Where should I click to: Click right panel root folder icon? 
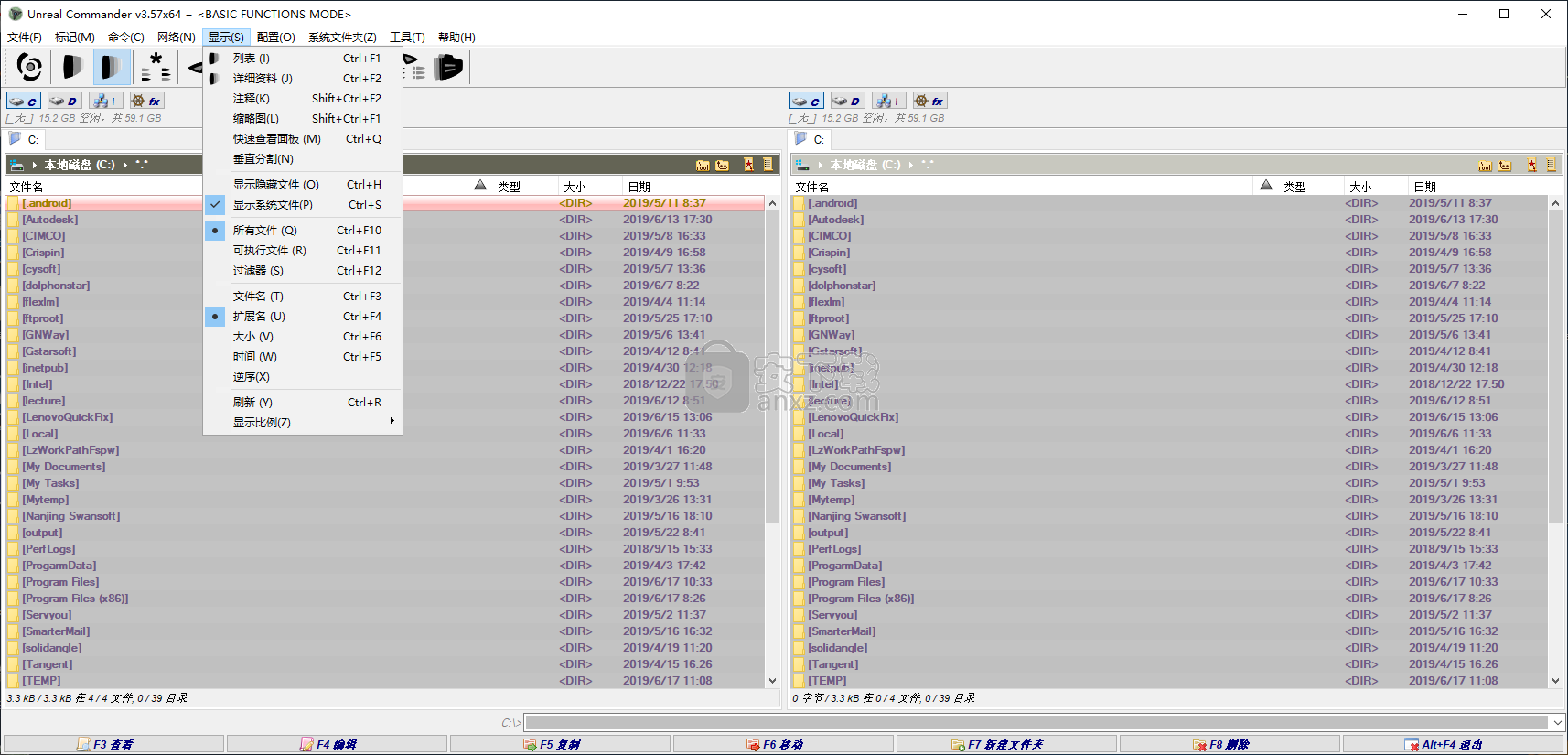[x=1486, y=165]
